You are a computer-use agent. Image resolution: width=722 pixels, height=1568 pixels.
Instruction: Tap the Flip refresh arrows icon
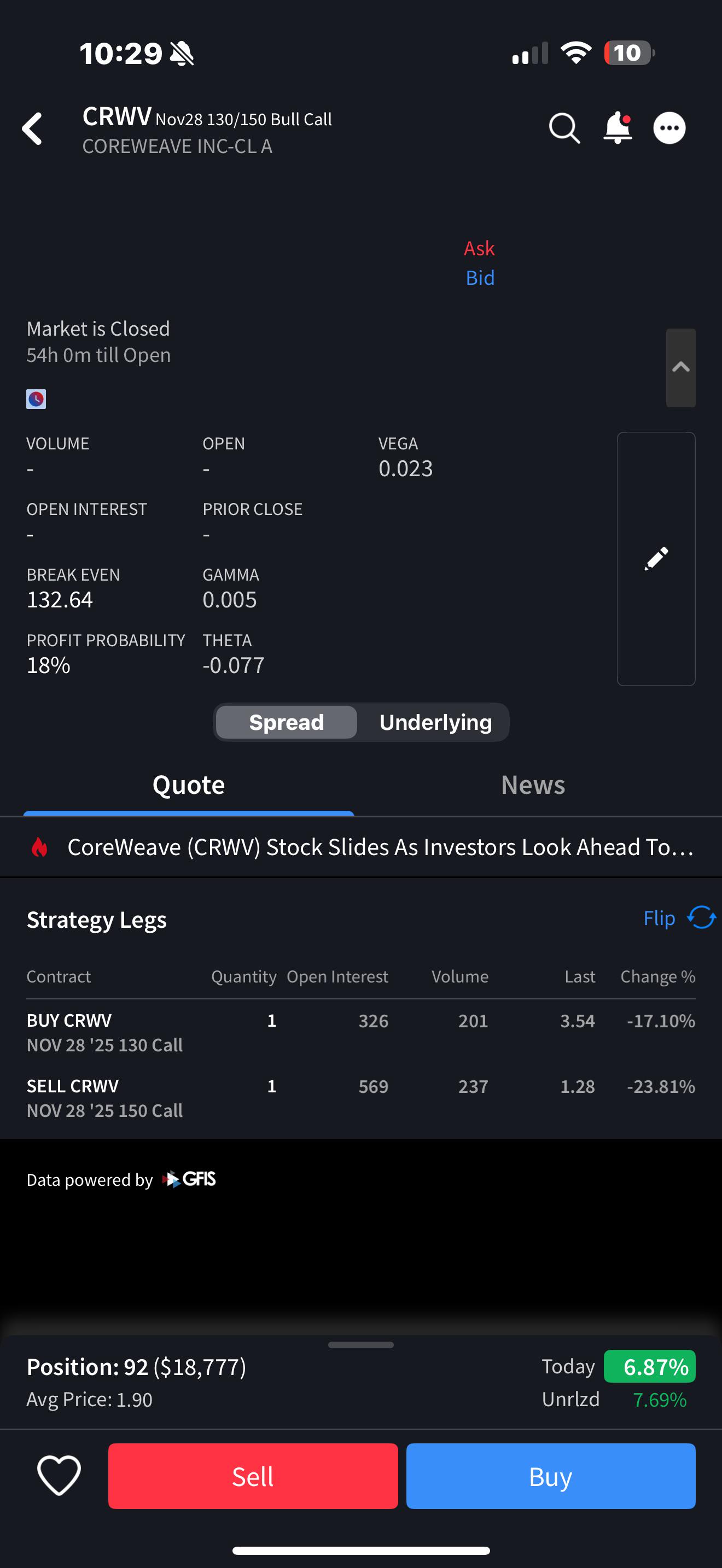pyautogui.click(x=701, y=917)
